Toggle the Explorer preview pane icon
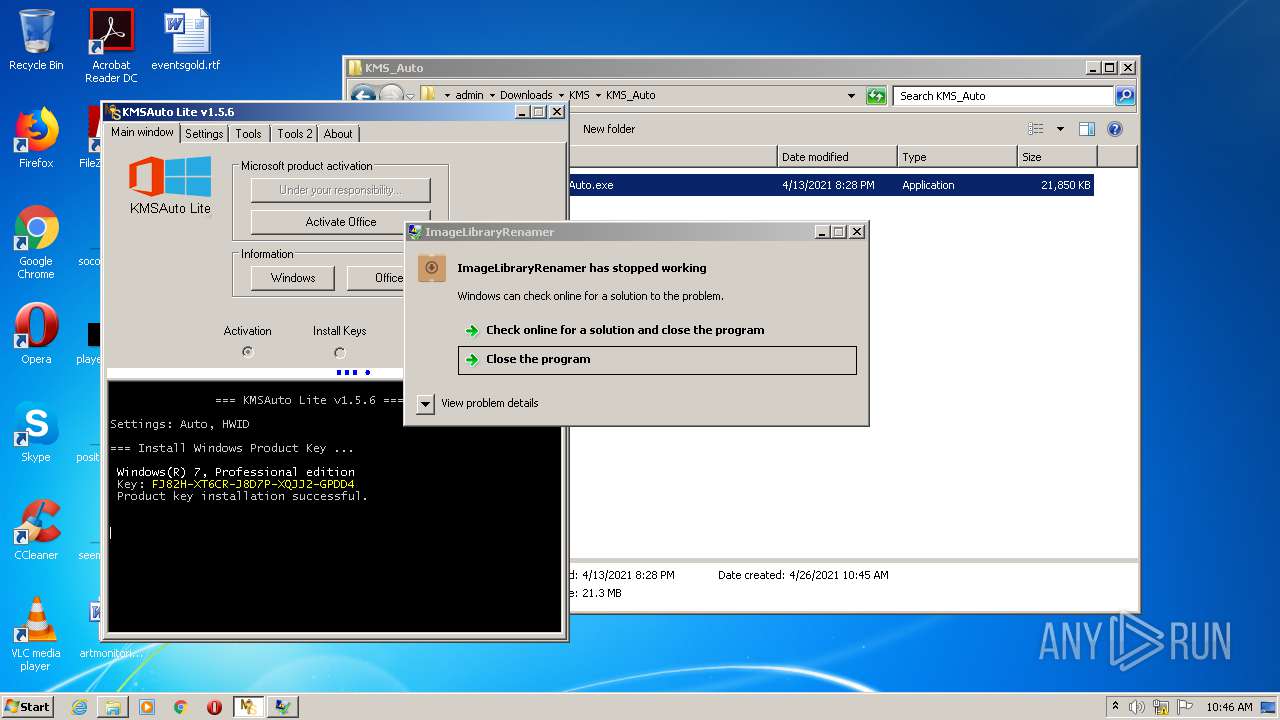The height and width of the screenshot is (720, 1280). 1087,129
